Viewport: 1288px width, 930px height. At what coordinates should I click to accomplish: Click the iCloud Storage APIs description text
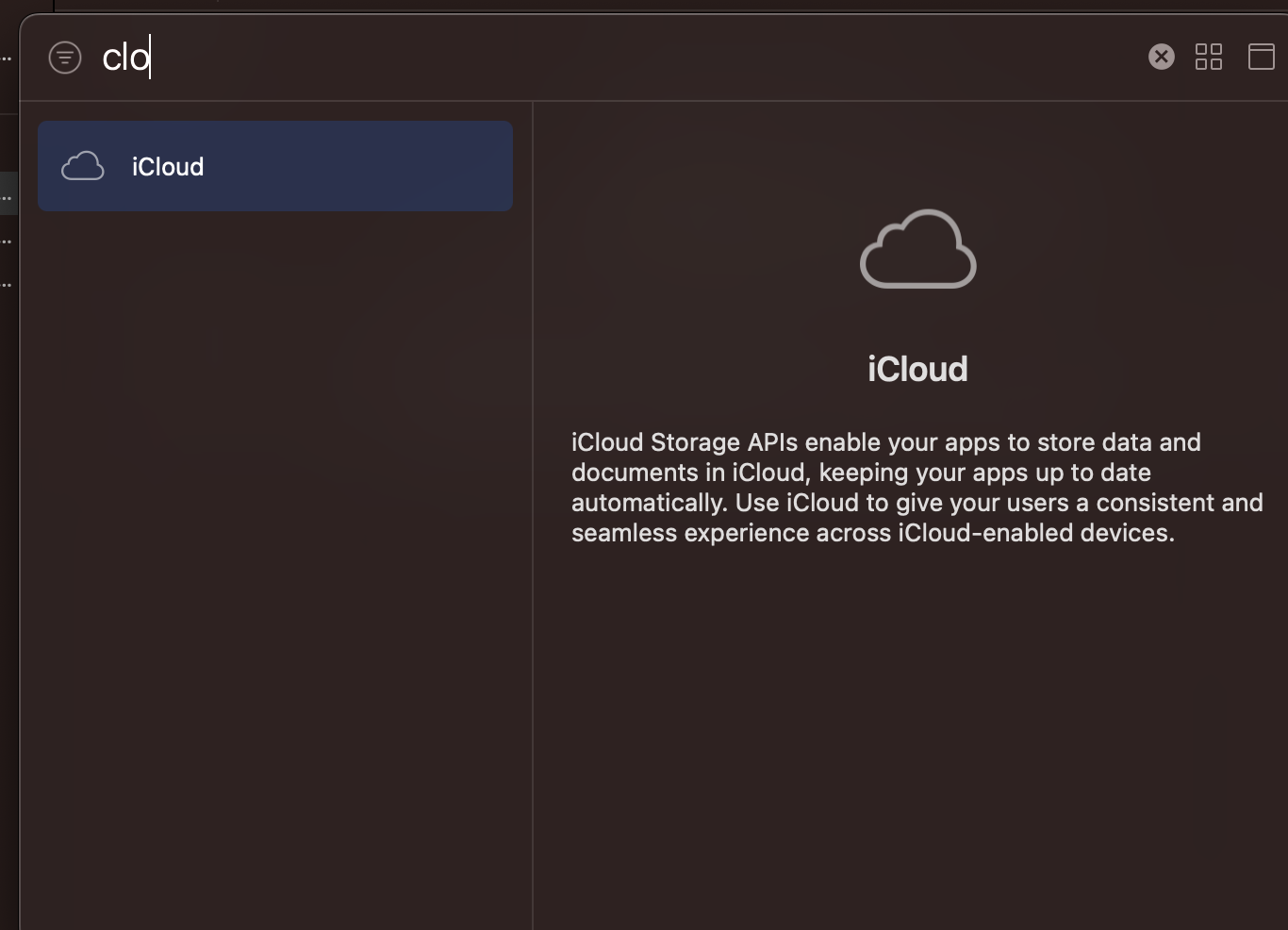pos(917,488)
